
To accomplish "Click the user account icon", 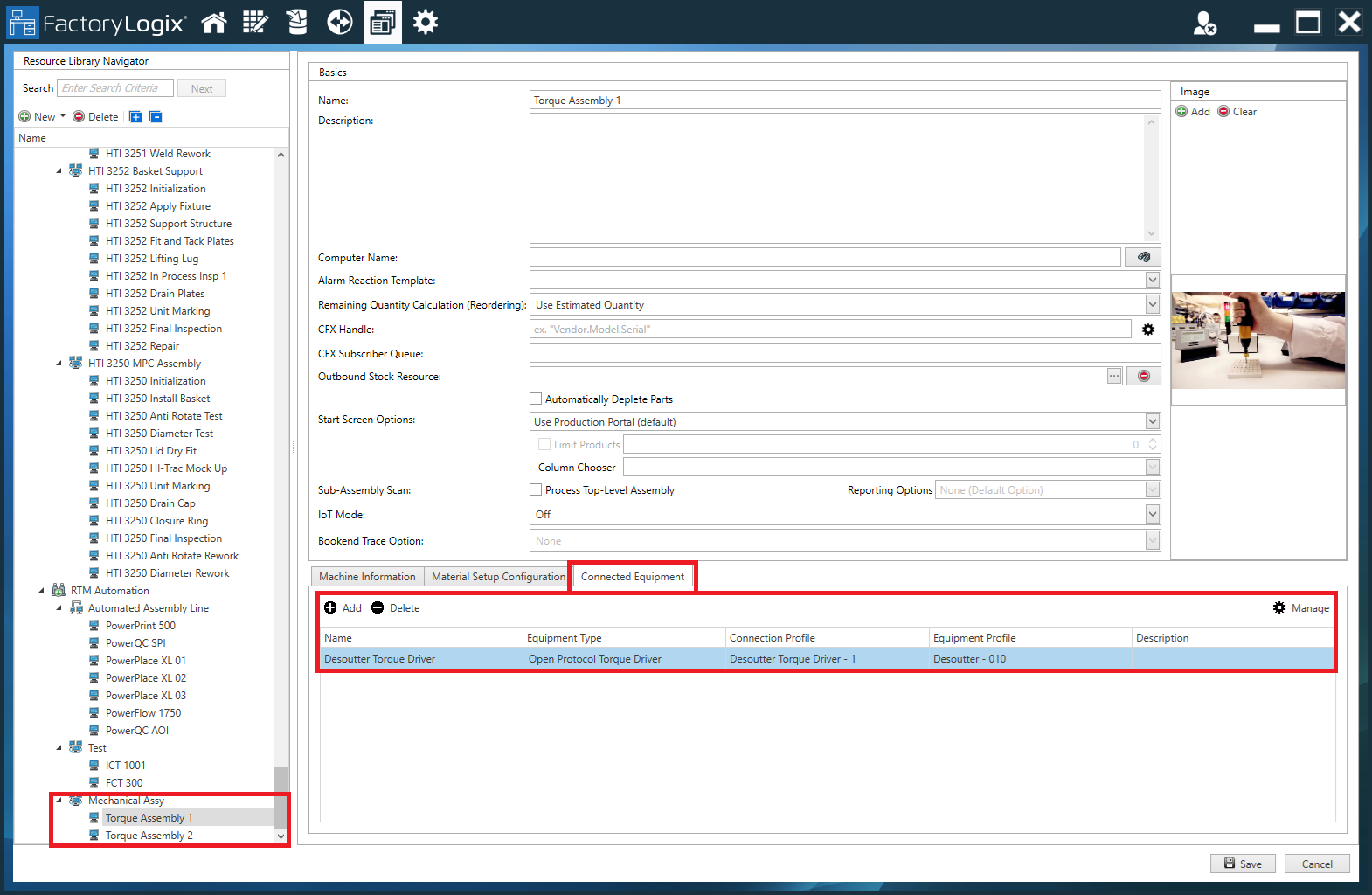I will click(x=1205, y=24).
